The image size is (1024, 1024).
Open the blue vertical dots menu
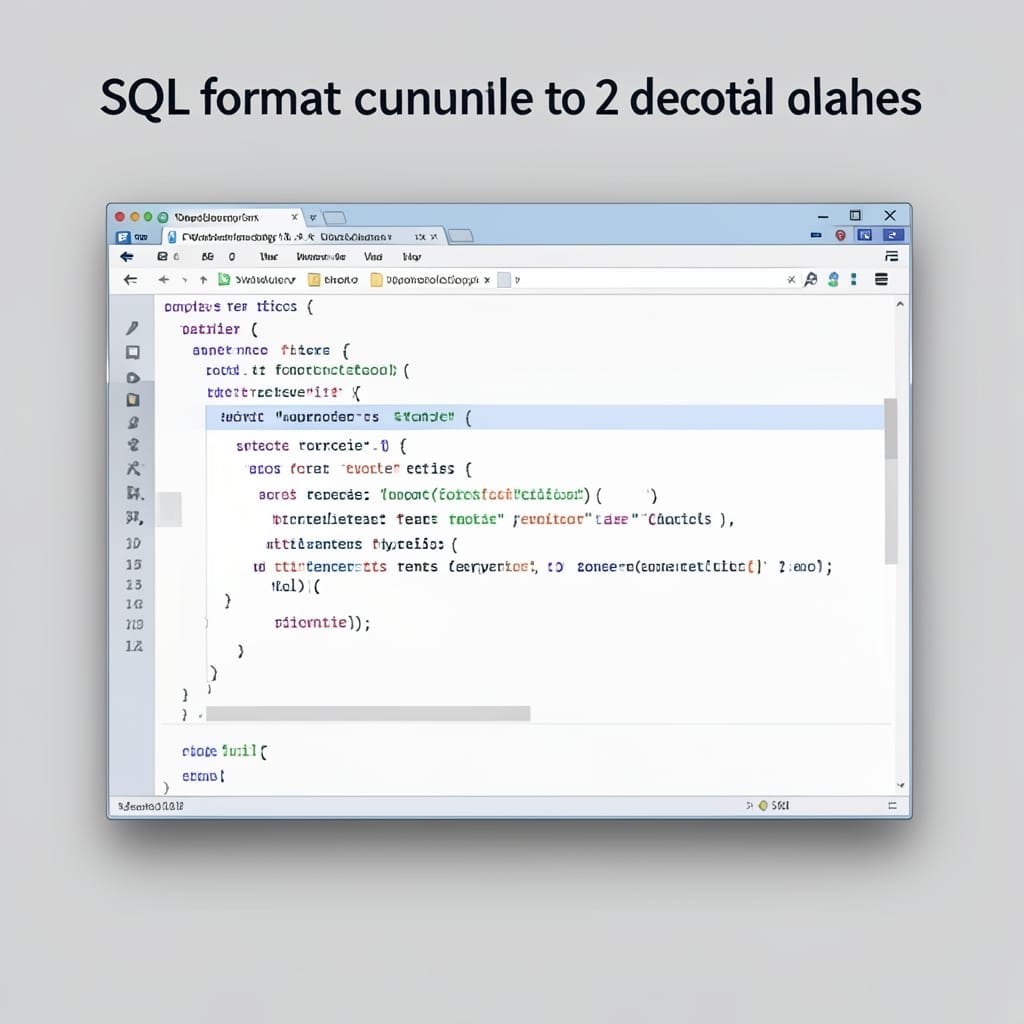[854, 280]
